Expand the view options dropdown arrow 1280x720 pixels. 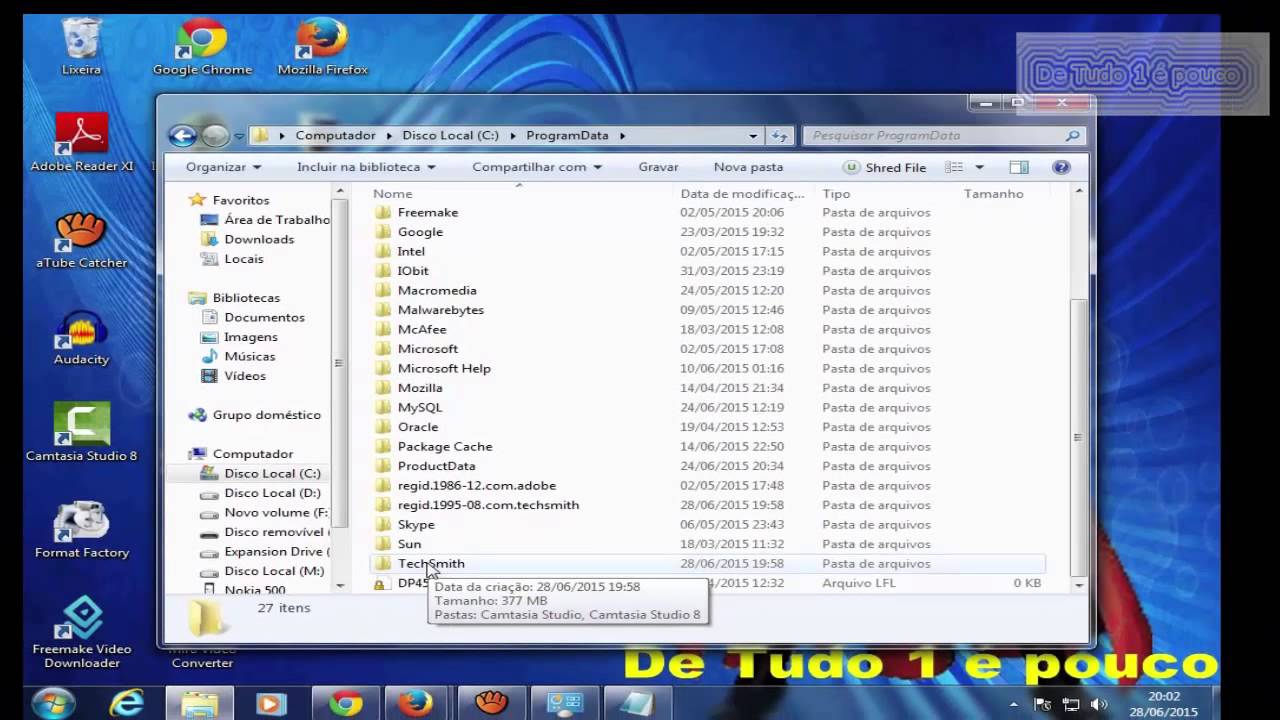979,167
